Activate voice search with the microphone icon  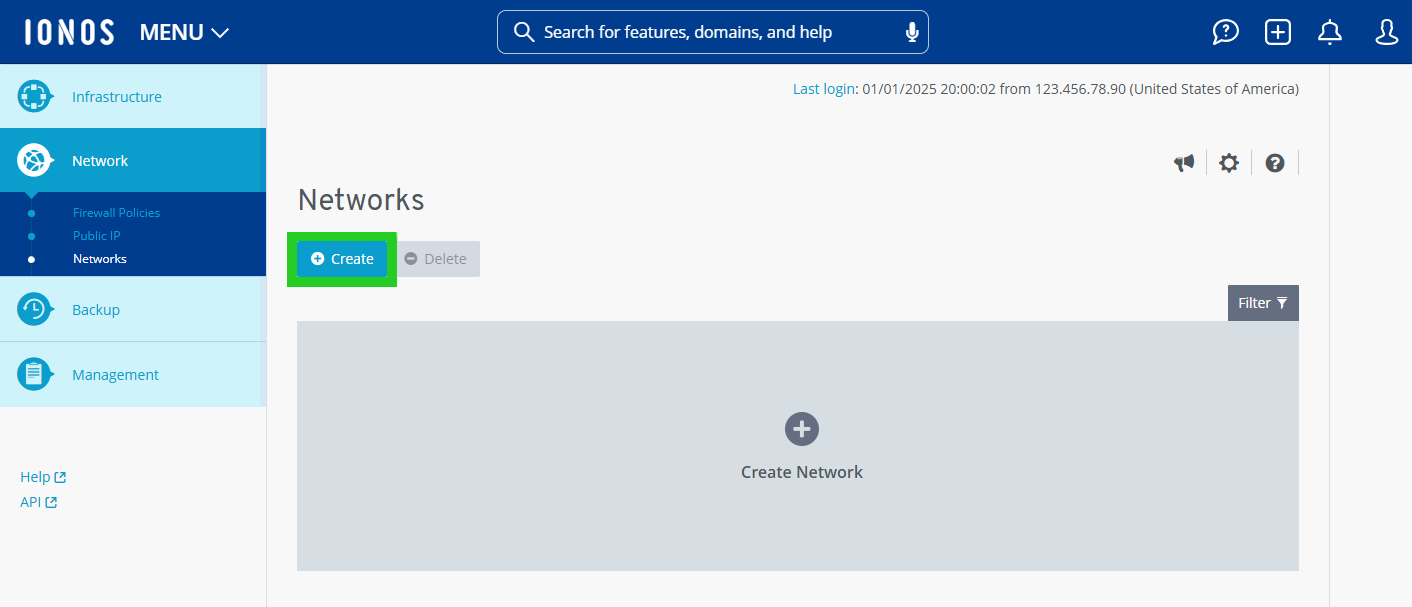[x=911, y=31]
